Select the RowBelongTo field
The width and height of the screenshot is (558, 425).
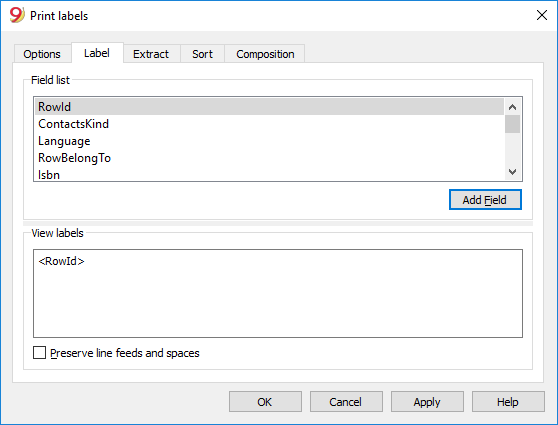[x=269, y=158]
